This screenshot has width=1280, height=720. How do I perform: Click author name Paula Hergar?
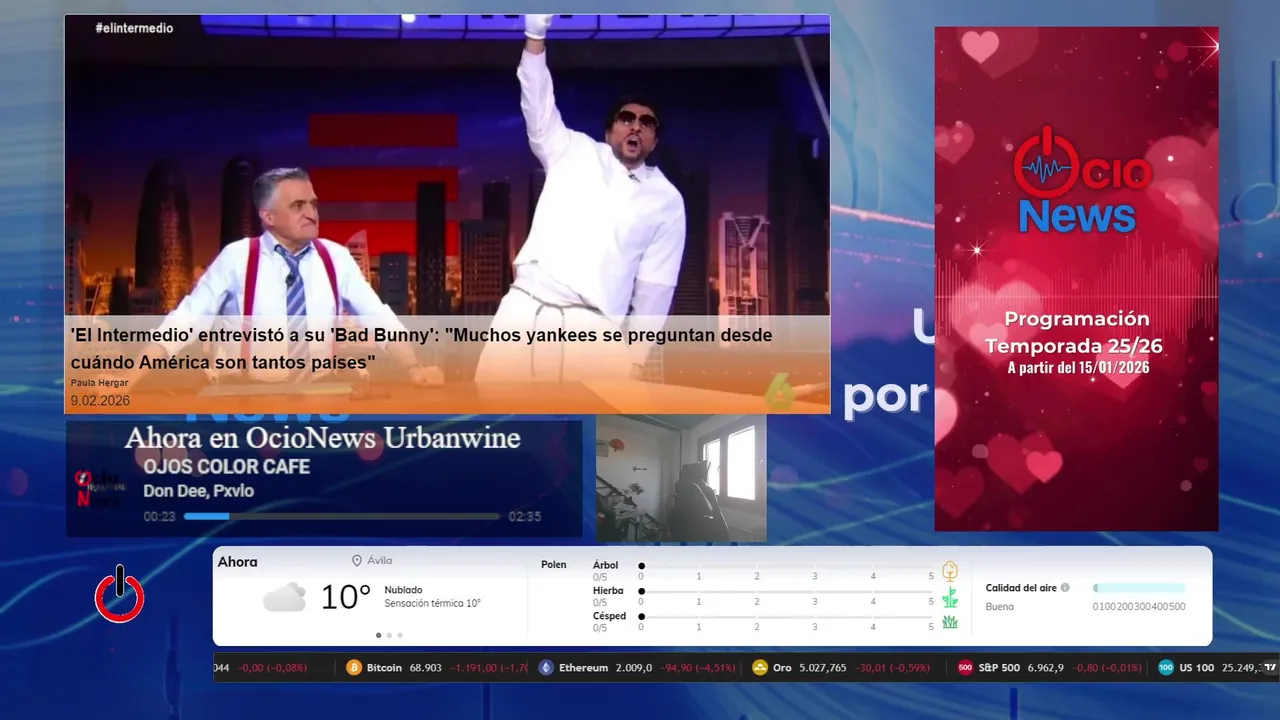pos(99,383)
